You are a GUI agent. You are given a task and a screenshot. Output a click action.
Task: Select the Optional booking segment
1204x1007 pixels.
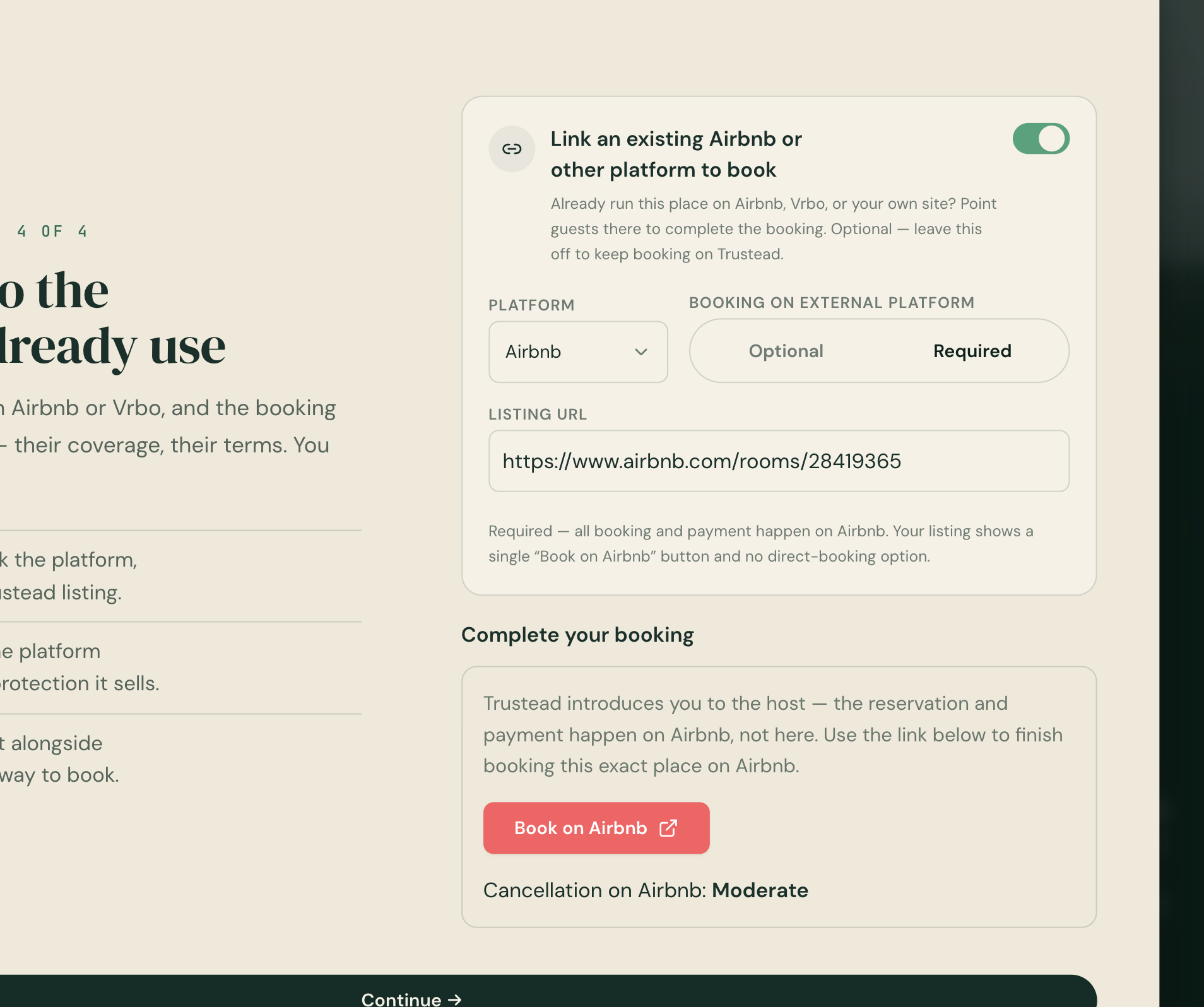786,351
